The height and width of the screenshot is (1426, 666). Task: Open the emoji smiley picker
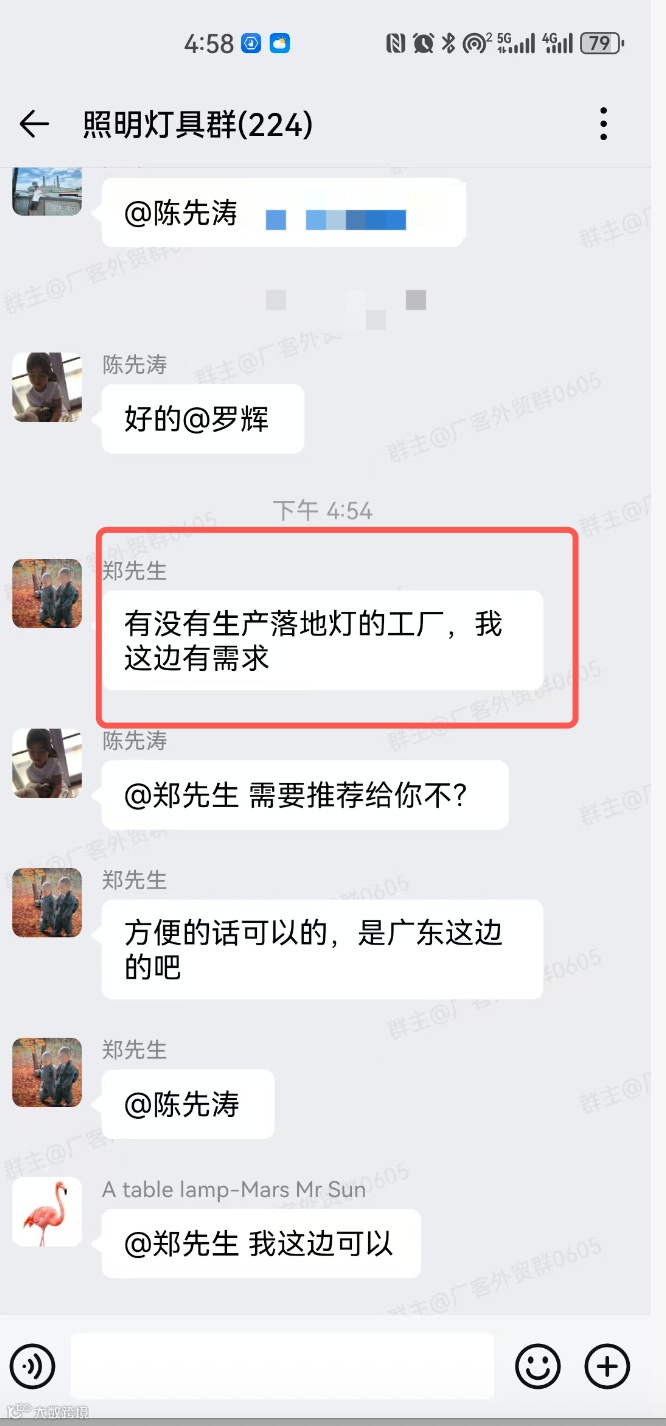tap(538, 1365)
